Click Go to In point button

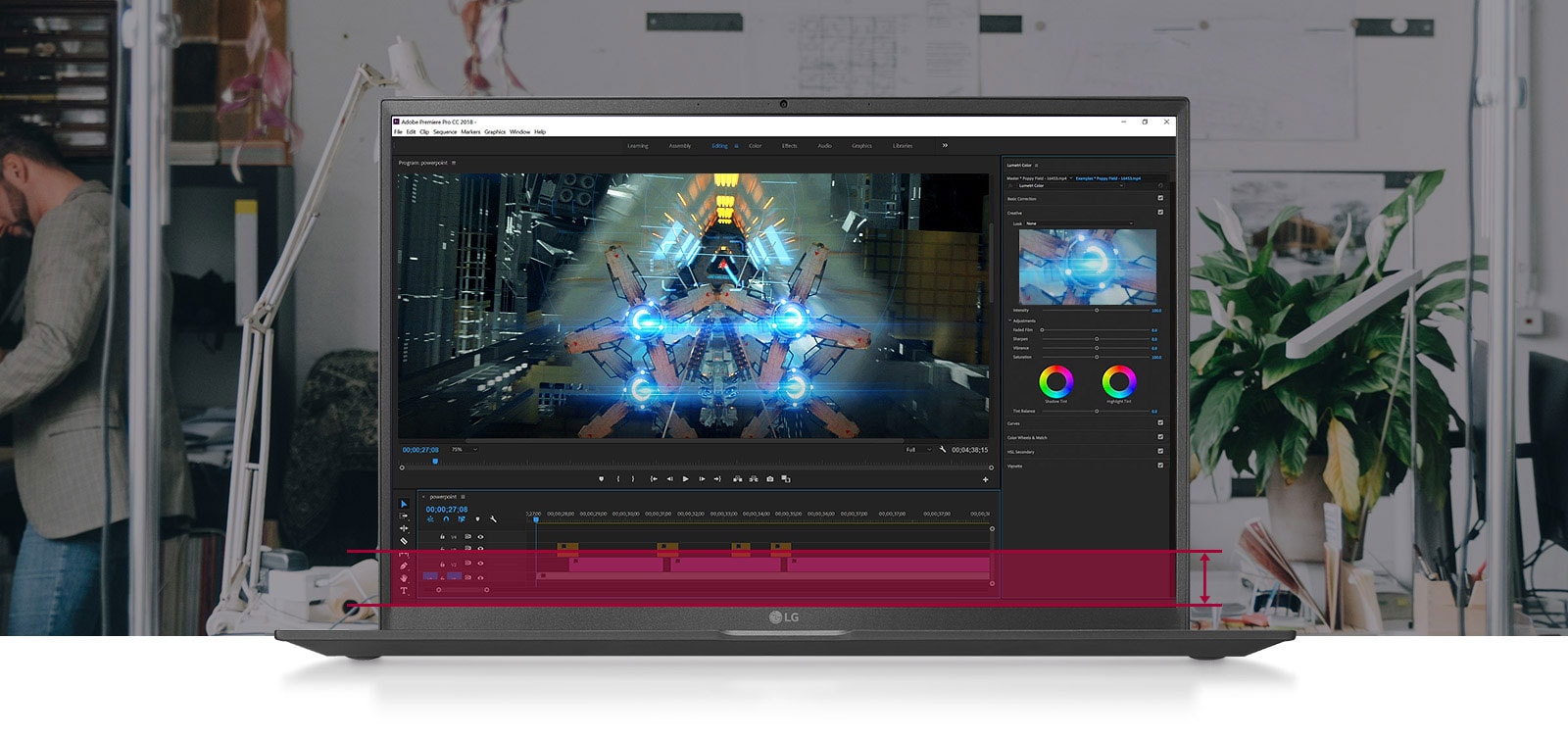653,479
